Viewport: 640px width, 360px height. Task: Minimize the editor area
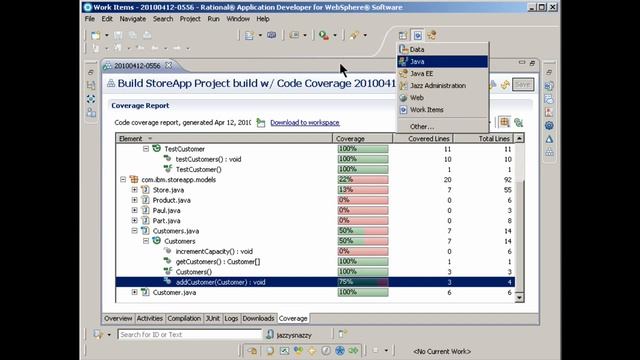(x=522, y=63)
